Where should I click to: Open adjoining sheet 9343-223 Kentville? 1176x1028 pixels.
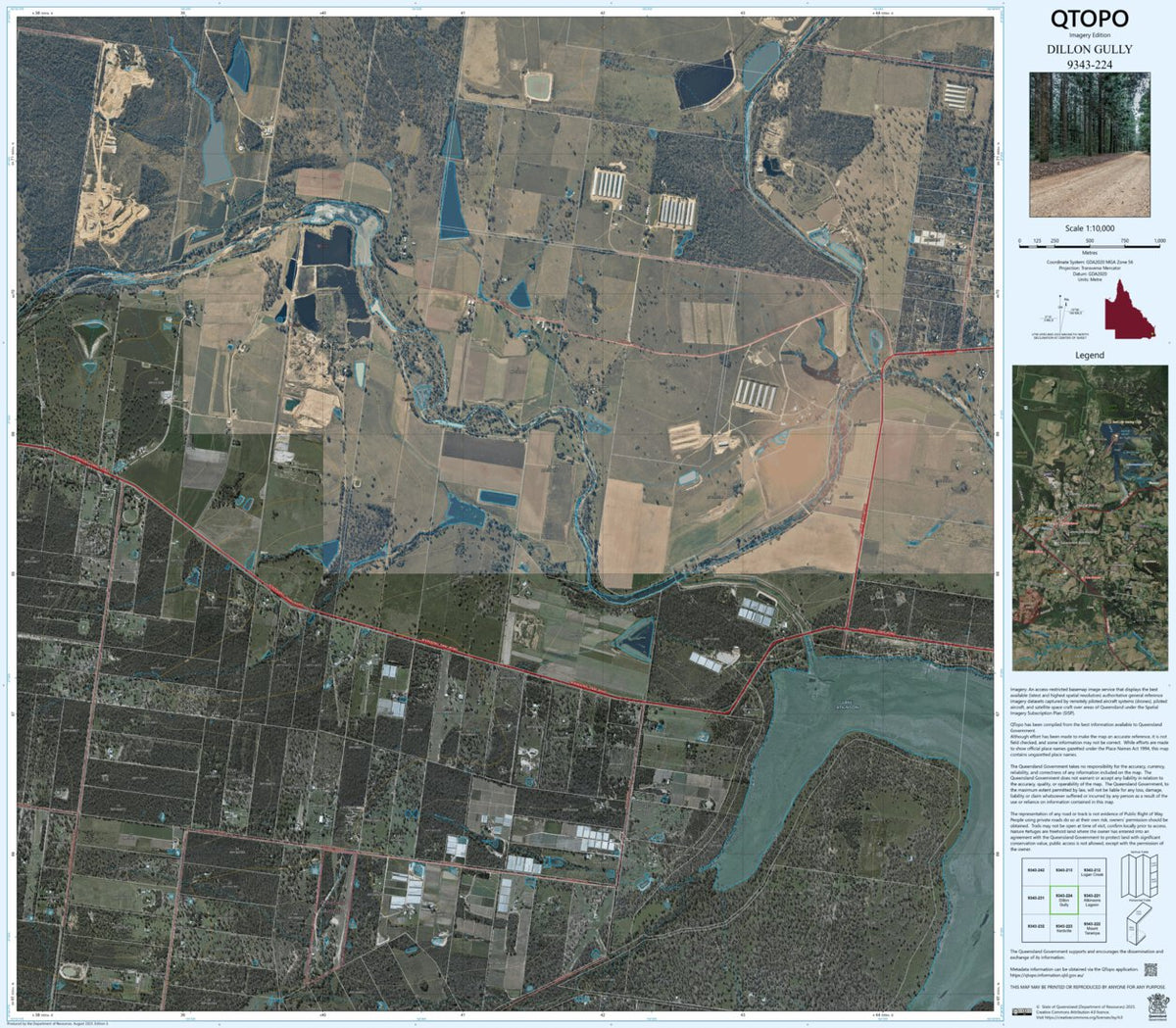pos(1064,927)
